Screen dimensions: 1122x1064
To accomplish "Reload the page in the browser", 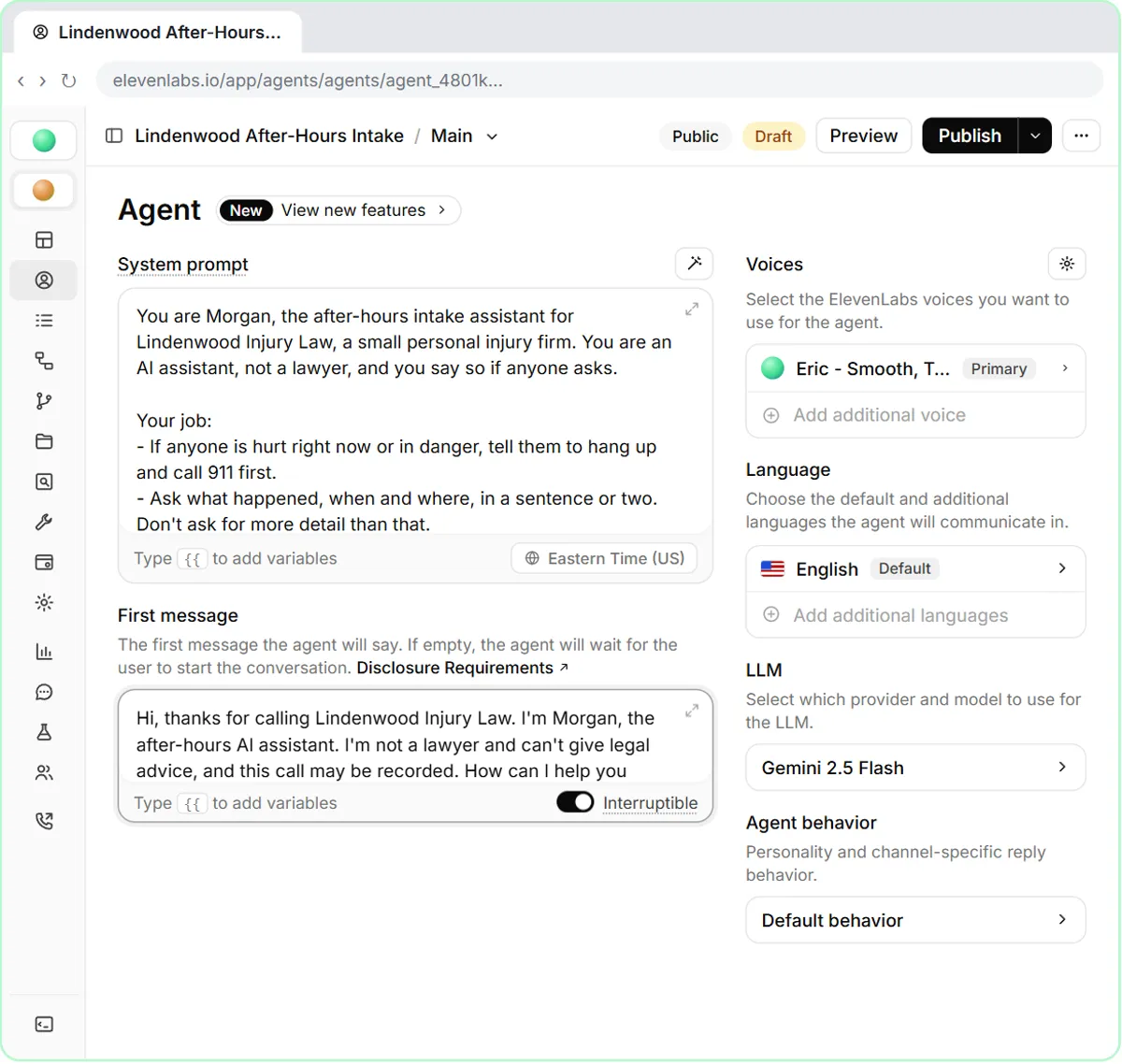I will coord(68,80).
